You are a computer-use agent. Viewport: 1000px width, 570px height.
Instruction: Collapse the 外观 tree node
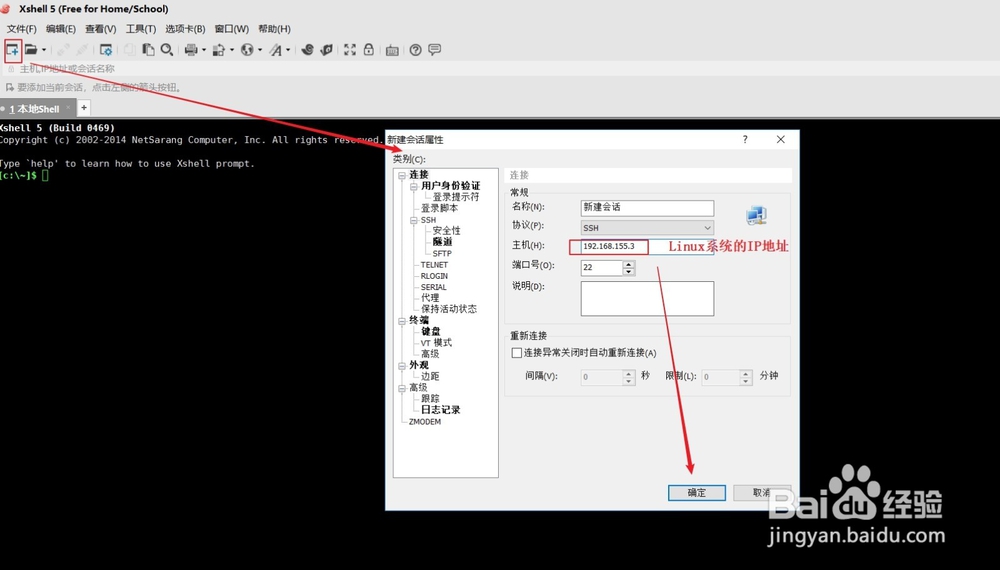pos(402,365)
